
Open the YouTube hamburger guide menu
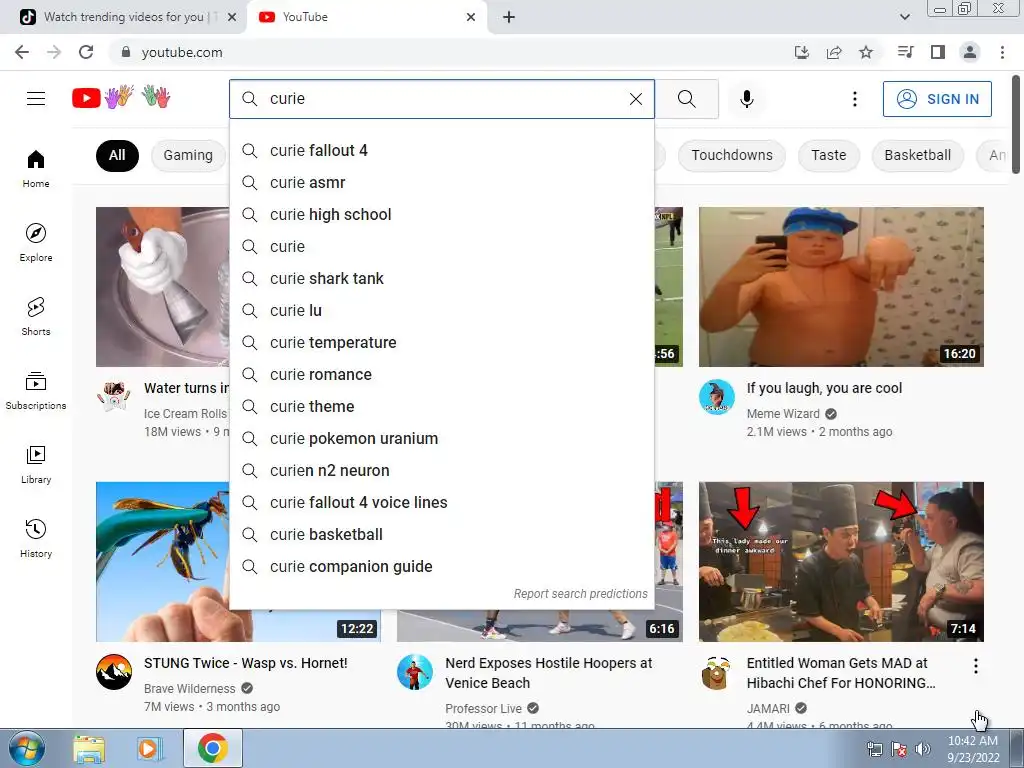point(36,99)
